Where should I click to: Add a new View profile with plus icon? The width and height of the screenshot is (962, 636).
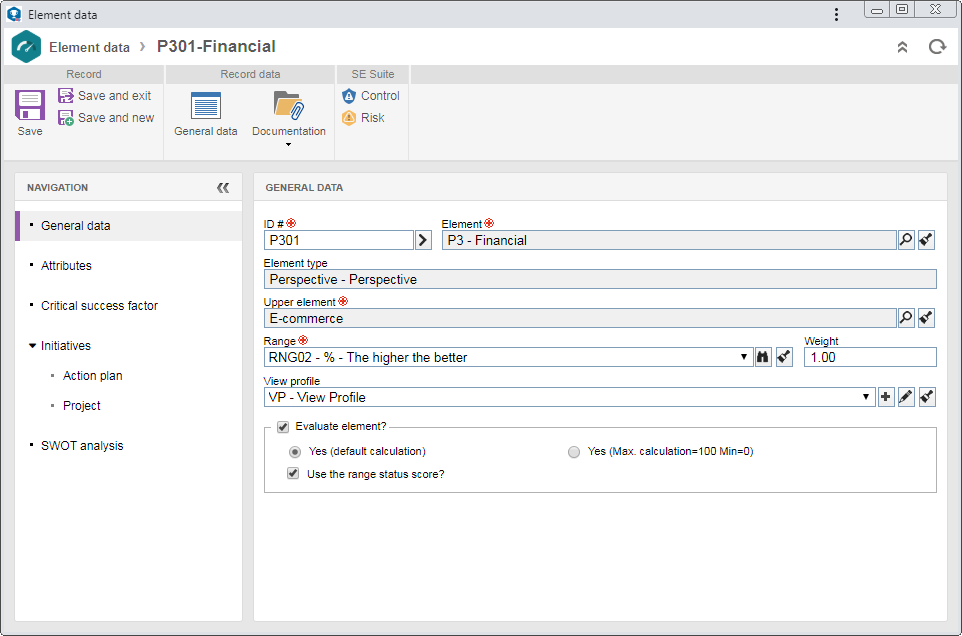point(886,397)
